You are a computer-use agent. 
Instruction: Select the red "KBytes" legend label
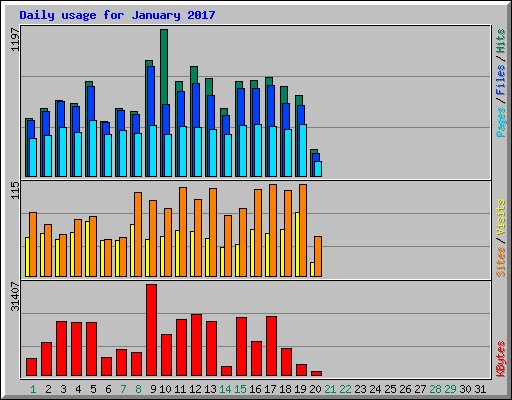pos(501,359)
